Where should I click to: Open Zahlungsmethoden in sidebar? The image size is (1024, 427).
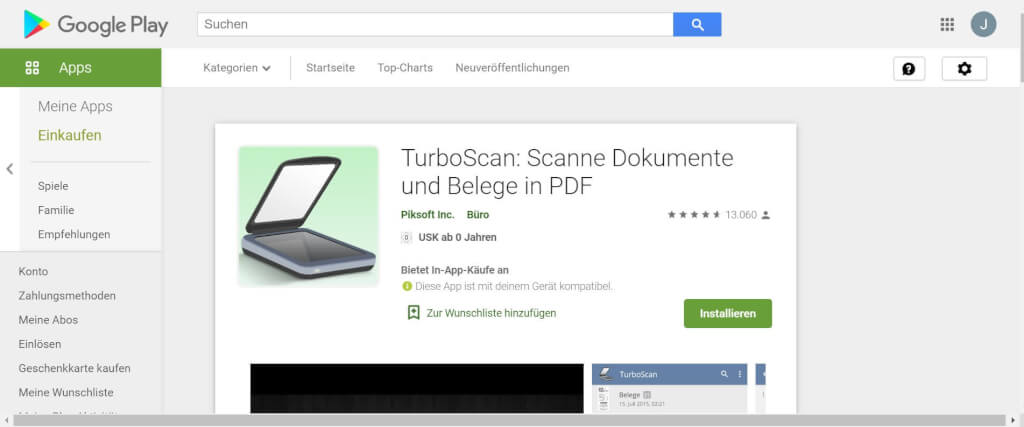click(67, 296)
